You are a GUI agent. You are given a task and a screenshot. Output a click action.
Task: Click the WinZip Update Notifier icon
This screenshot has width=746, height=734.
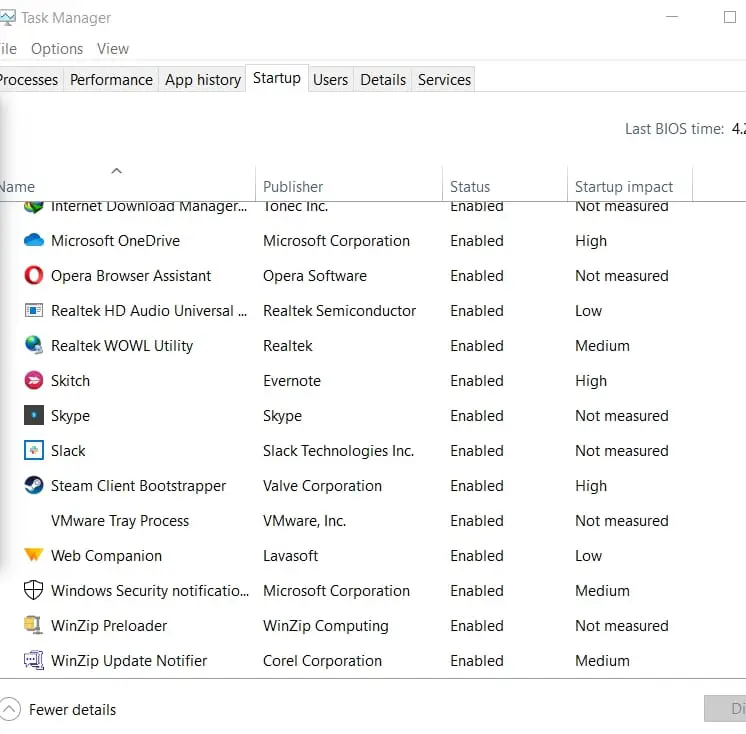(x=34, y=660)
